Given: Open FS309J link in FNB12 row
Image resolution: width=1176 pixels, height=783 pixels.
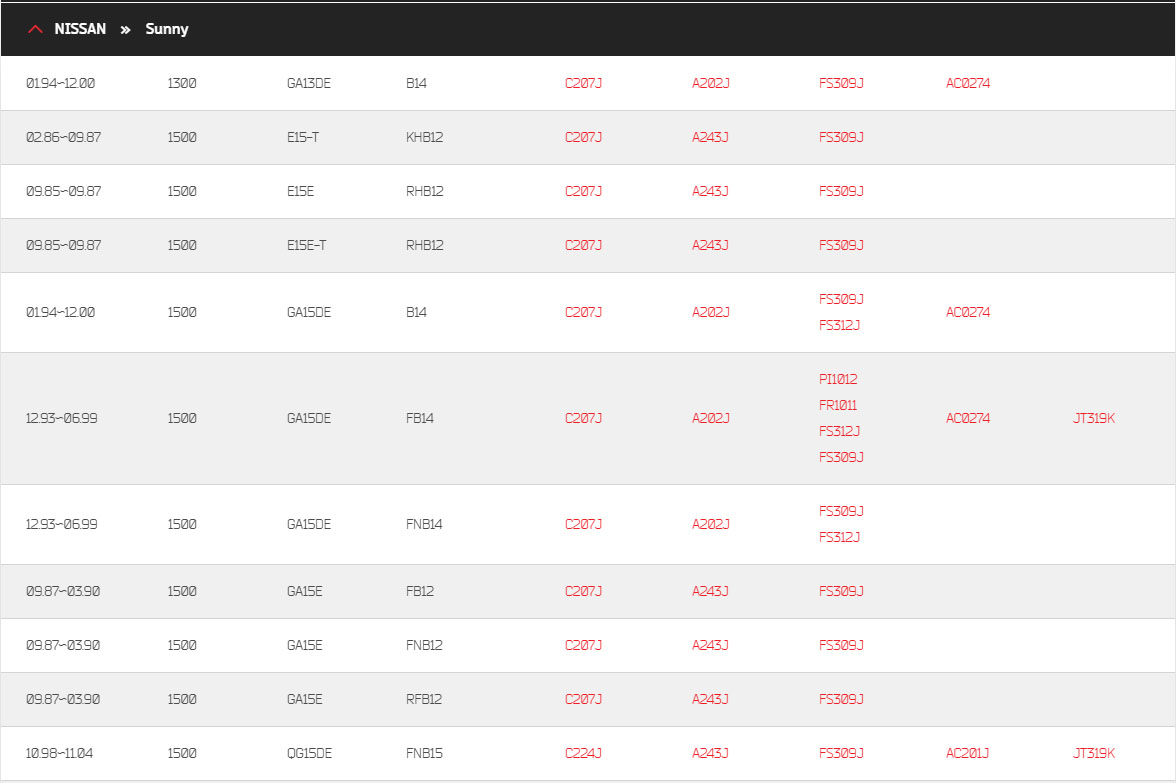Looking at the screenshot, I should (x=841, y=645).
